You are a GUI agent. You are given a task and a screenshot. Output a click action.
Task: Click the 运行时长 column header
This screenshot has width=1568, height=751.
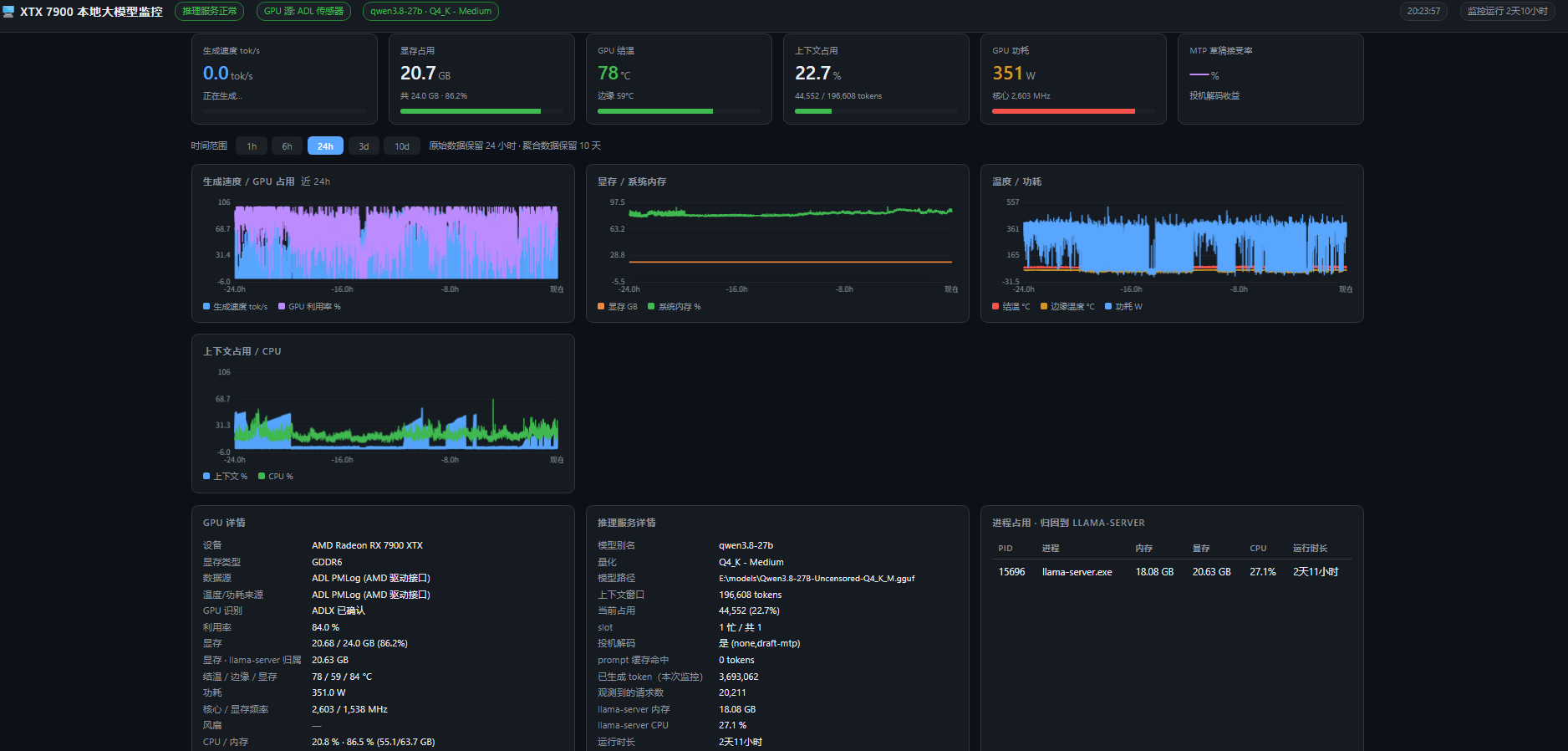tap(1310, 549)
